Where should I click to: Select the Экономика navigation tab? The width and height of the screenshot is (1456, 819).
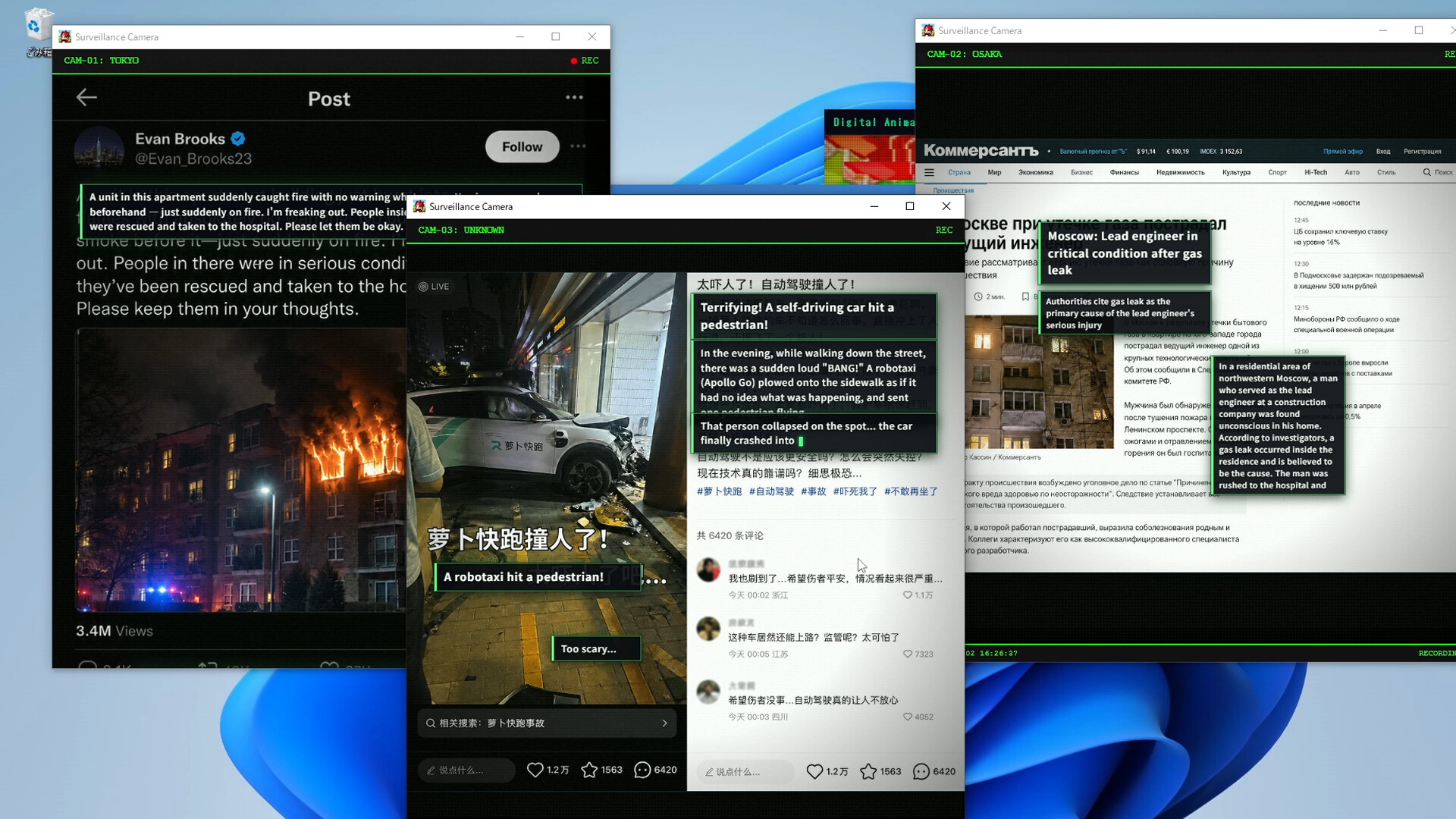[x=1036, y=172]
